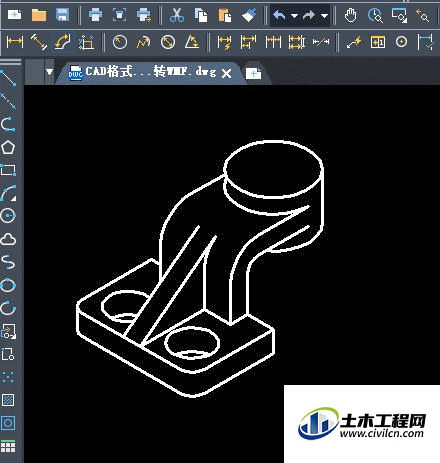440x463 pixels.
Task: Select the Dimension Break tool
Action: click(321, 42)
